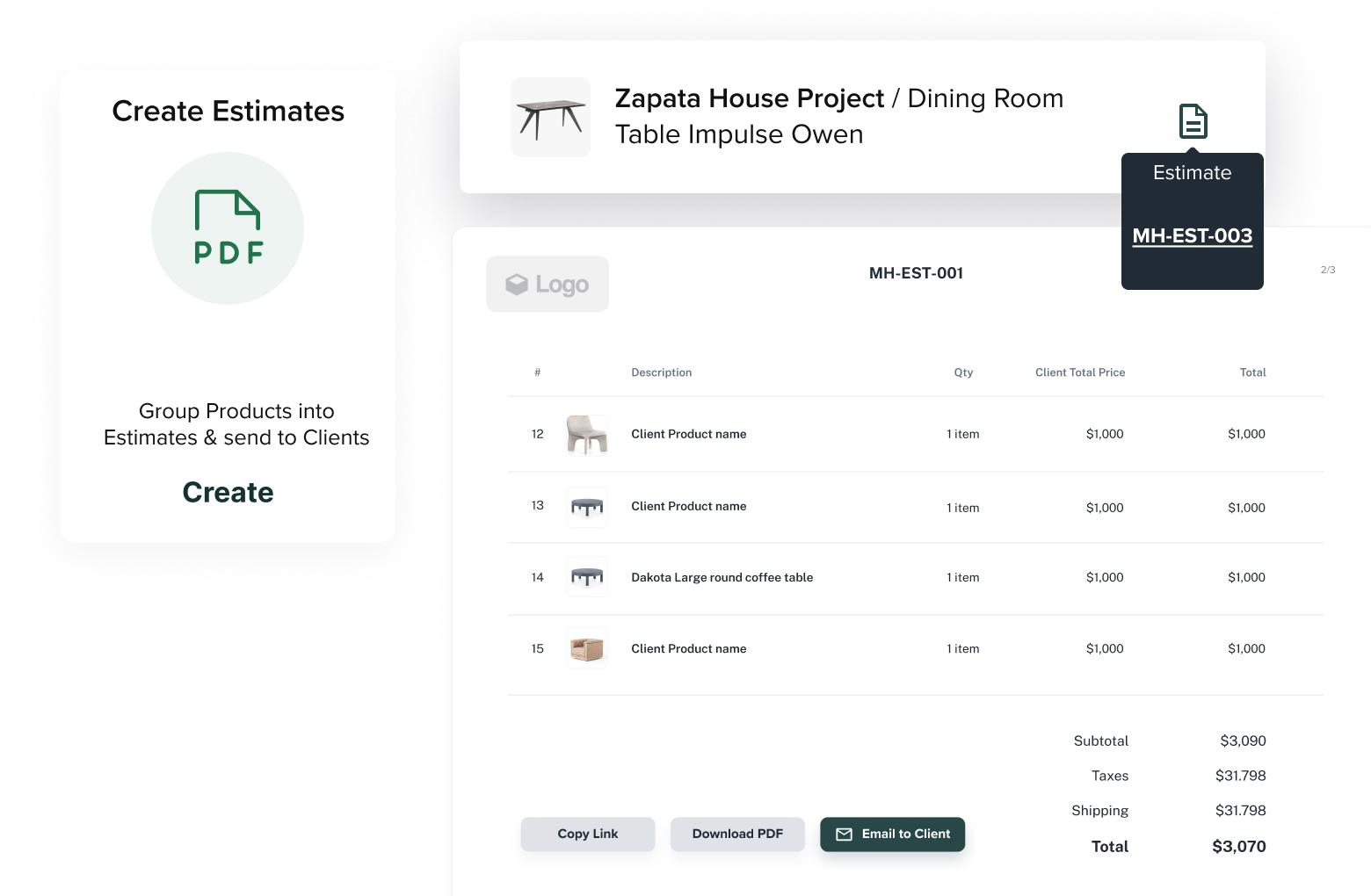Image resolution: width=1371 pixels, height=896 pixels.
Task: Click the Download PDF button
Action: tap(736, 834)
